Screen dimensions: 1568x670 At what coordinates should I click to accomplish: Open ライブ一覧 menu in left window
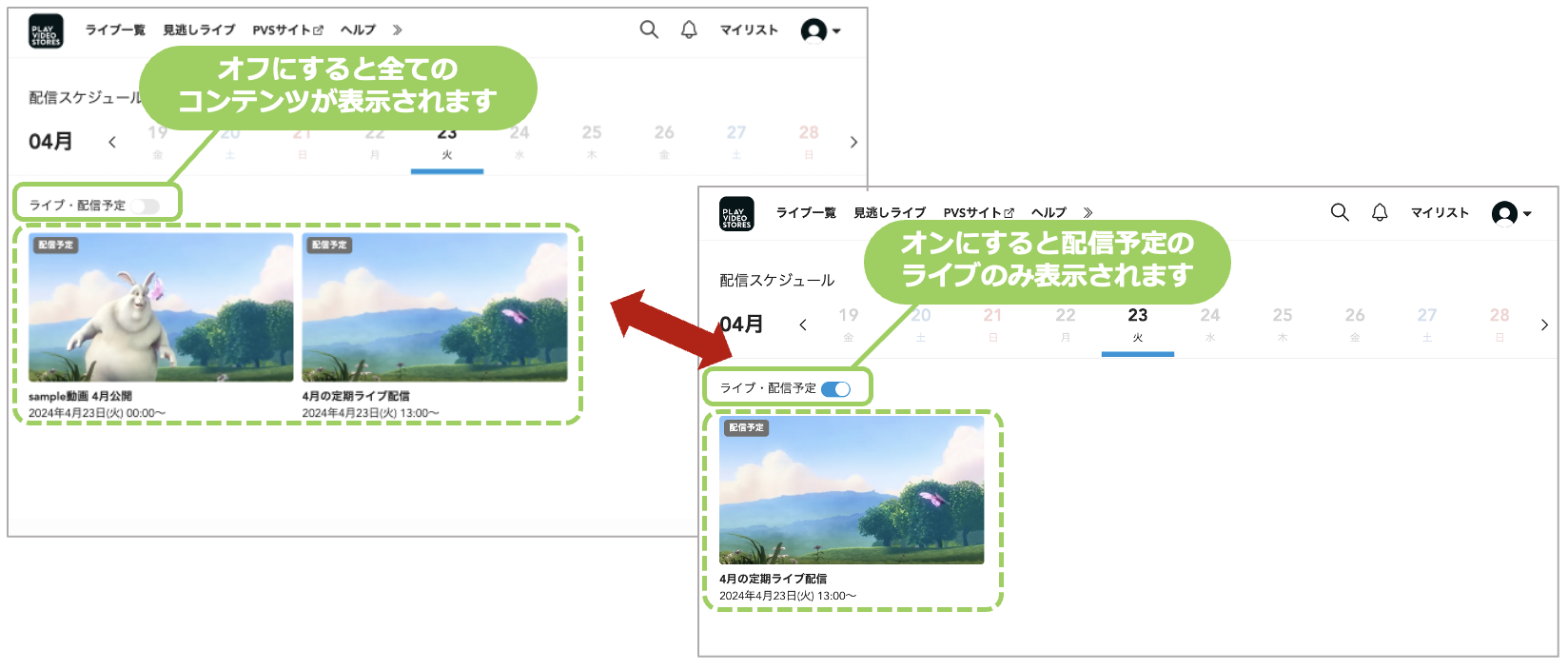[115, 30]
